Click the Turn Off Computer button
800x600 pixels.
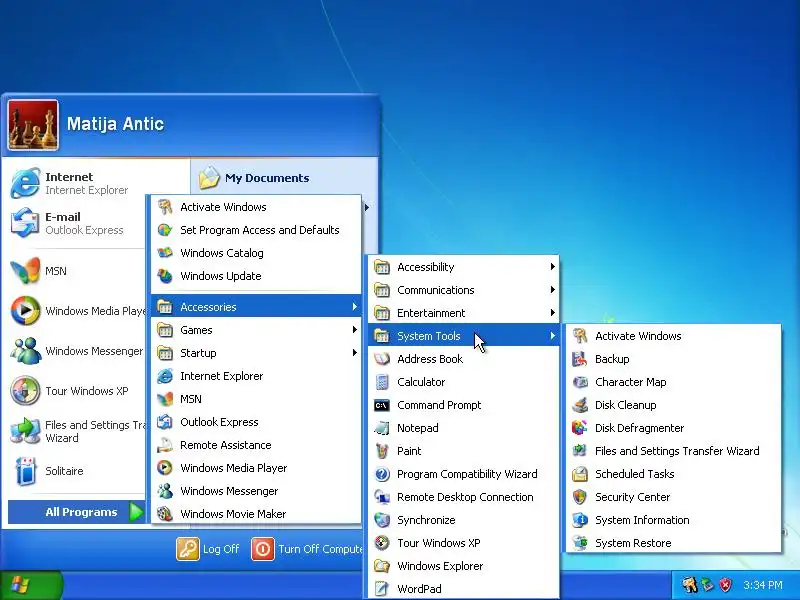click(x=308, y=549)
